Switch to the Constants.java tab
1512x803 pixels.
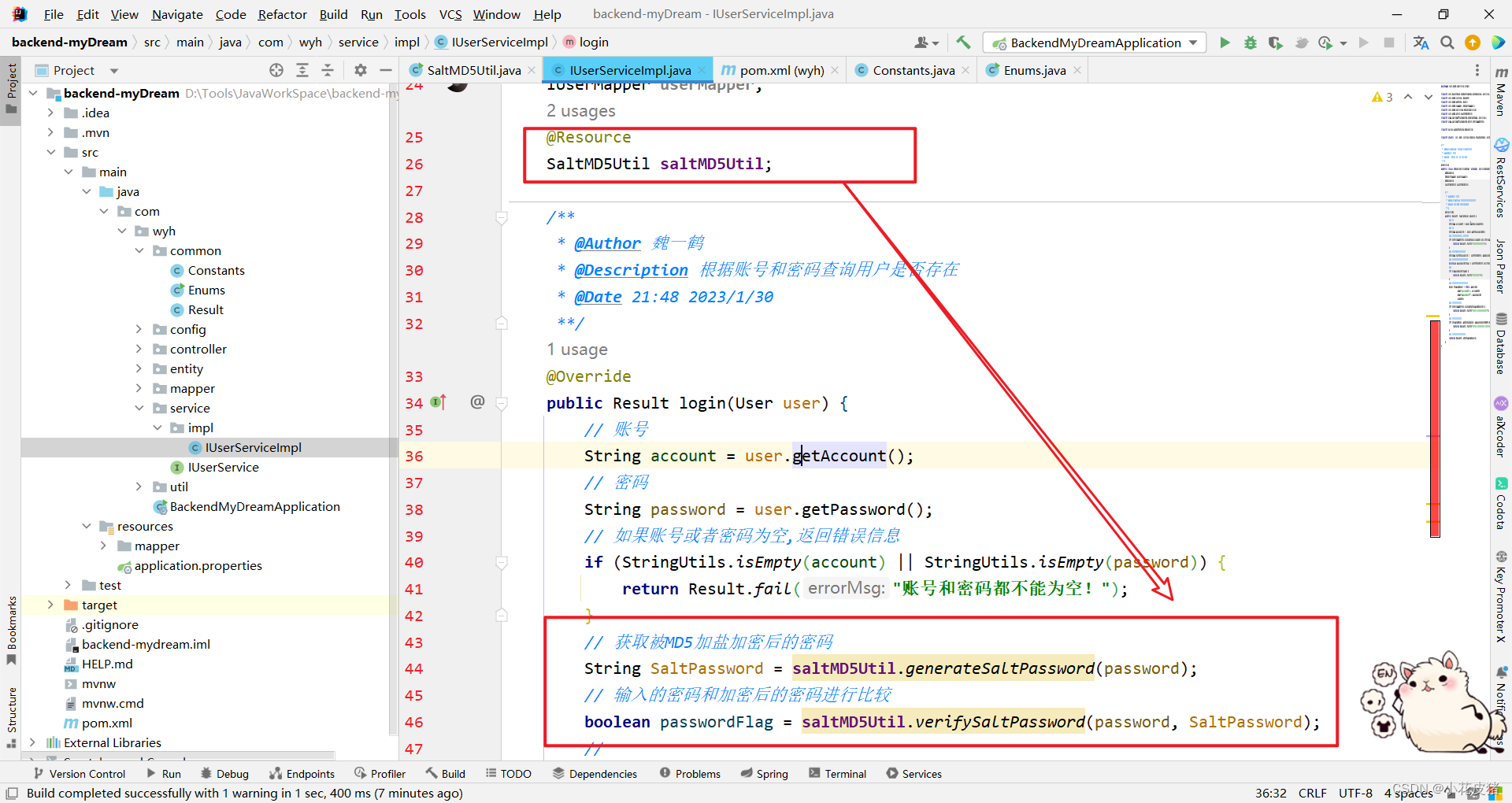coord(911,70)
